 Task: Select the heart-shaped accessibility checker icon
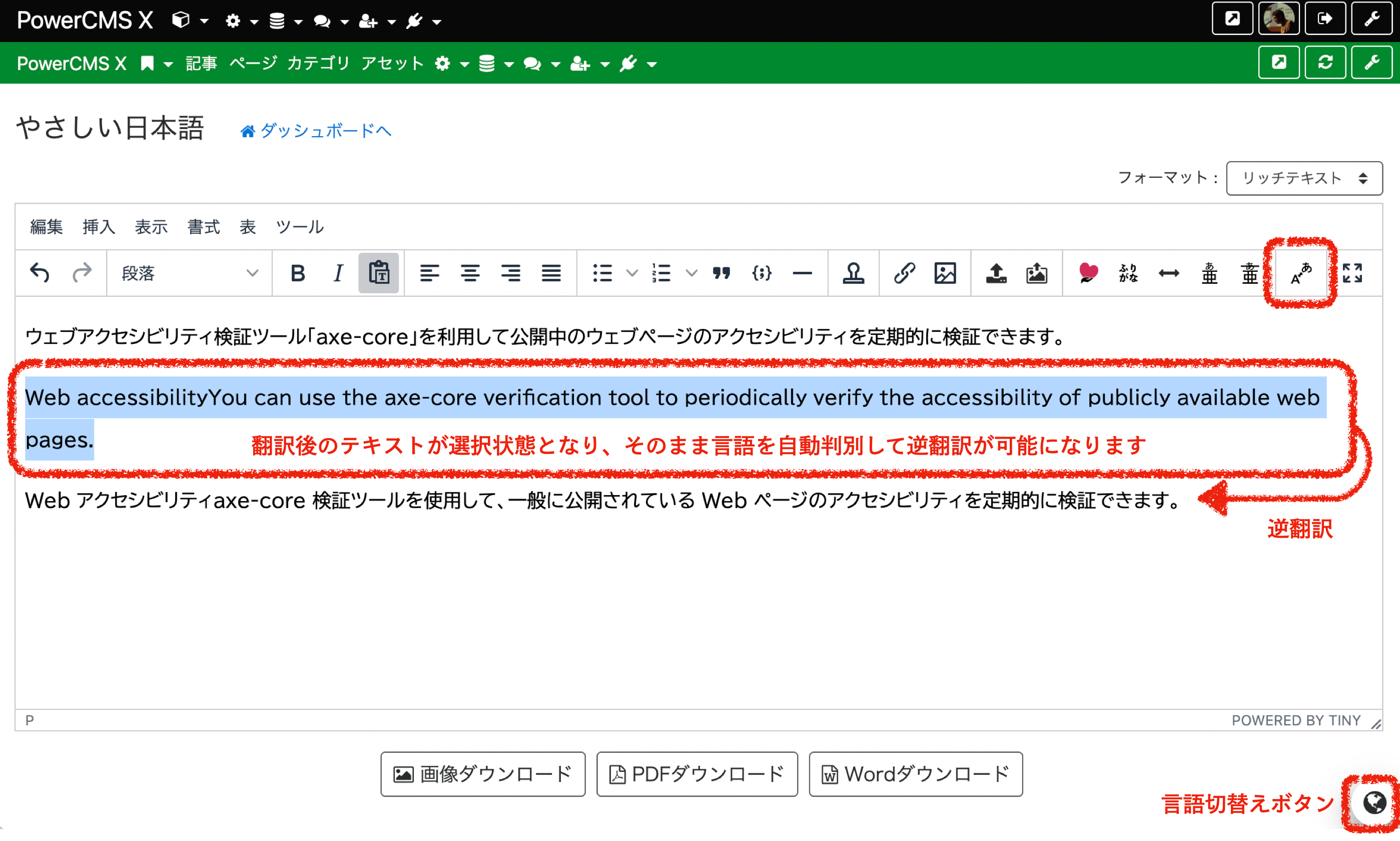click(x=1087, y=273)
